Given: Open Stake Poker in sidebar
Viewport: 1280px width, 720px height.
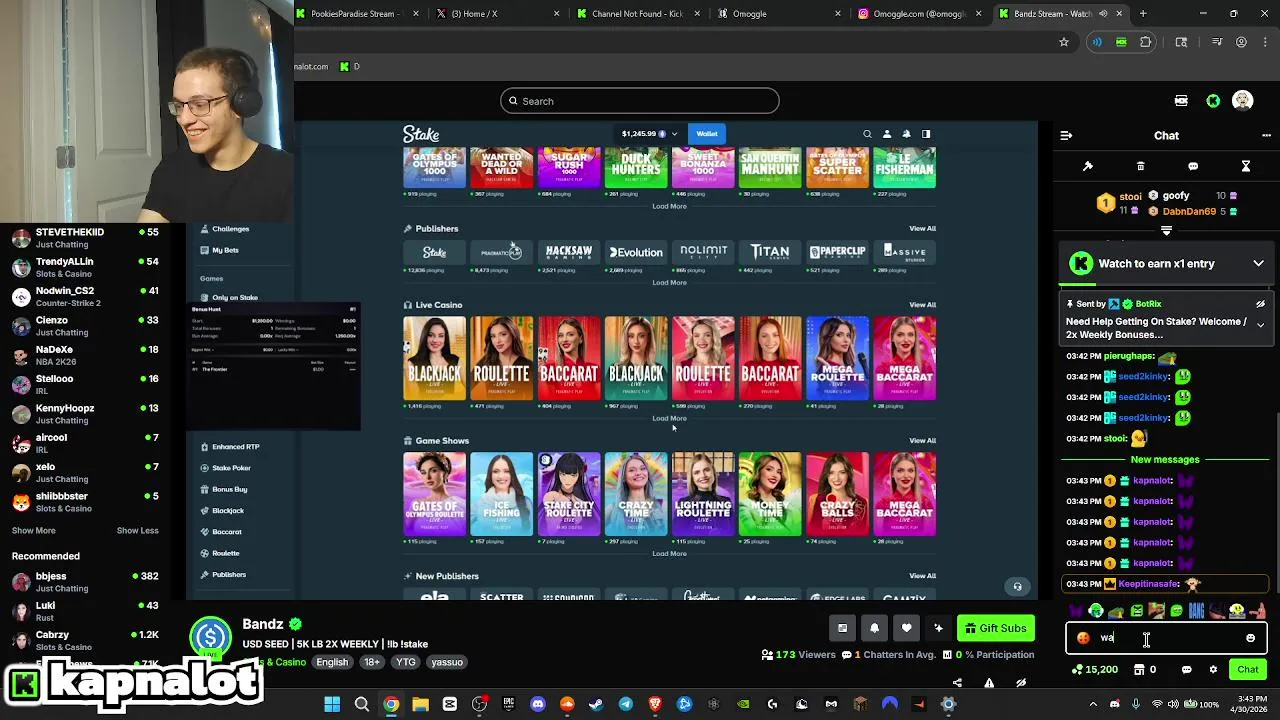Looking at the screenshot, I should tap(231, 468).
